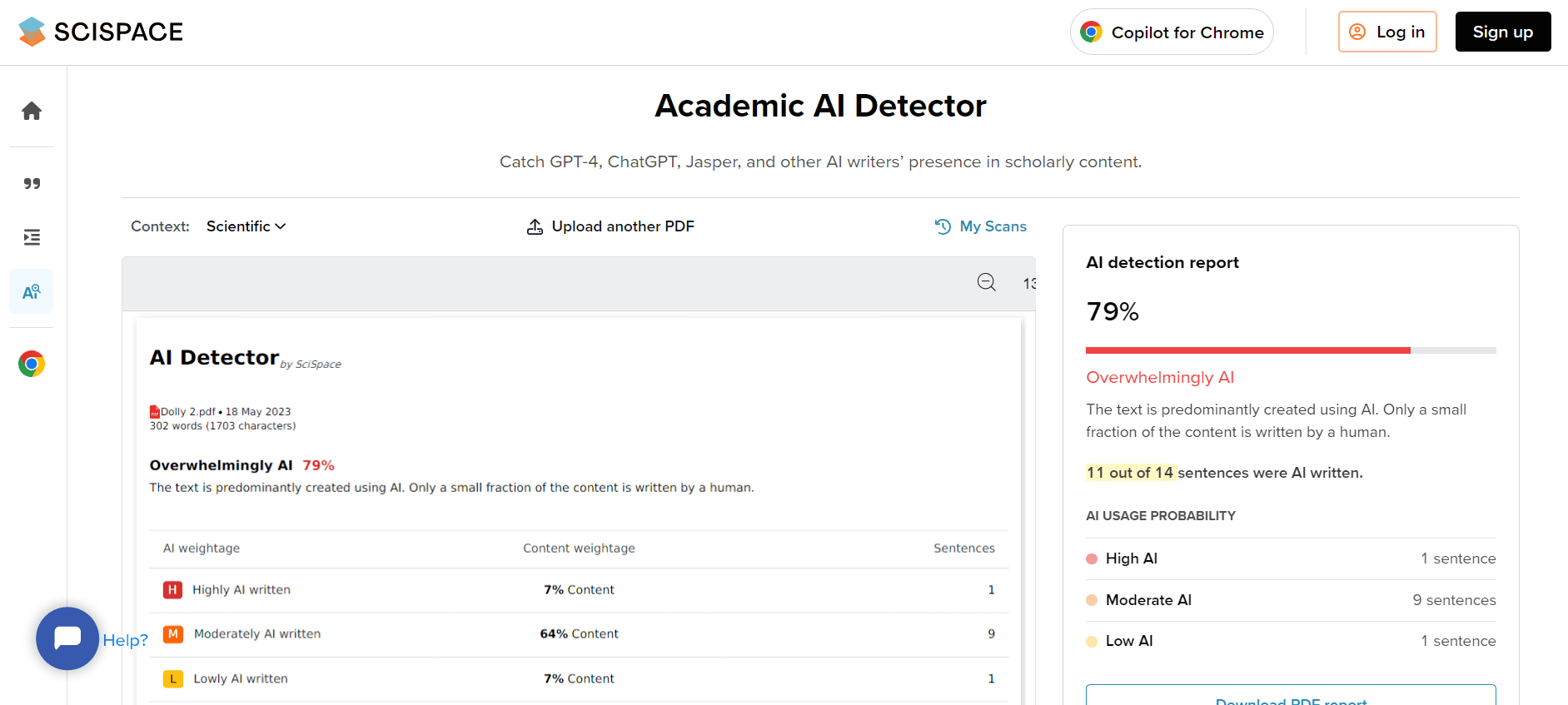
Task: Click the red H Highly AI badge
Action: click(x=172, y=589)
